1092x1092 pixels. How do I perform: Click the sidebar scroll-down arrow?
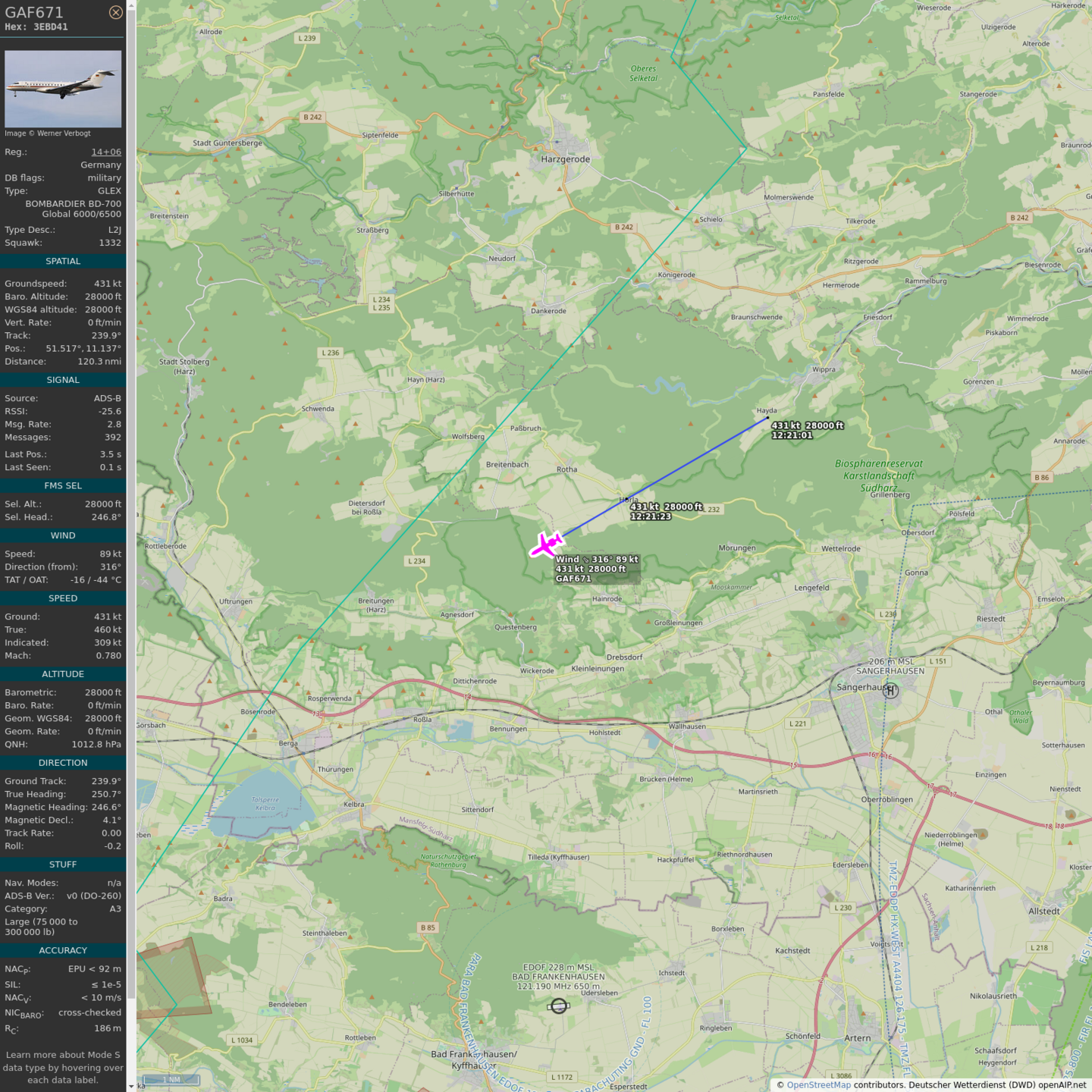pos(131,1086)
